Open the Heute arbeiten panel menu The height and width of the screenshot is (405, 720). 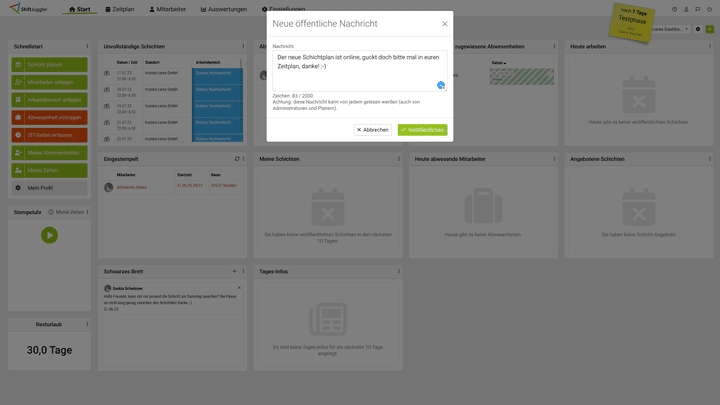point(708,47)
